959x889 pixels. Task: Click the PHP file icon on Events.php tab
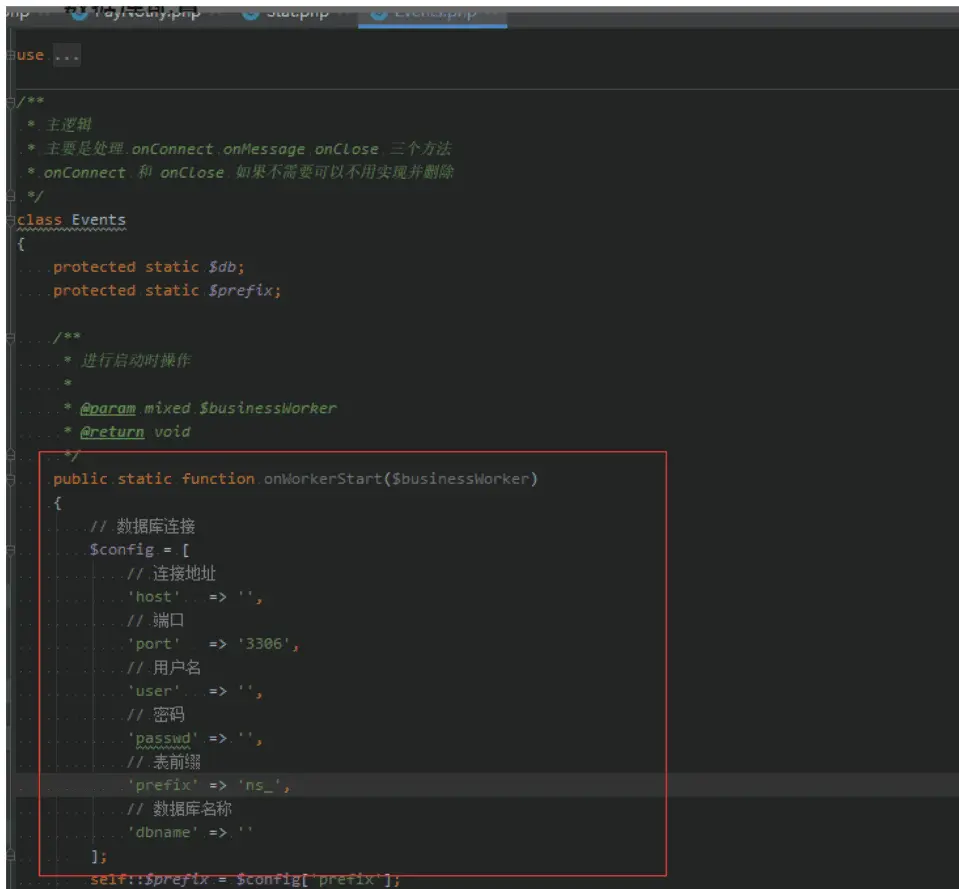click(x=379, y=12)
